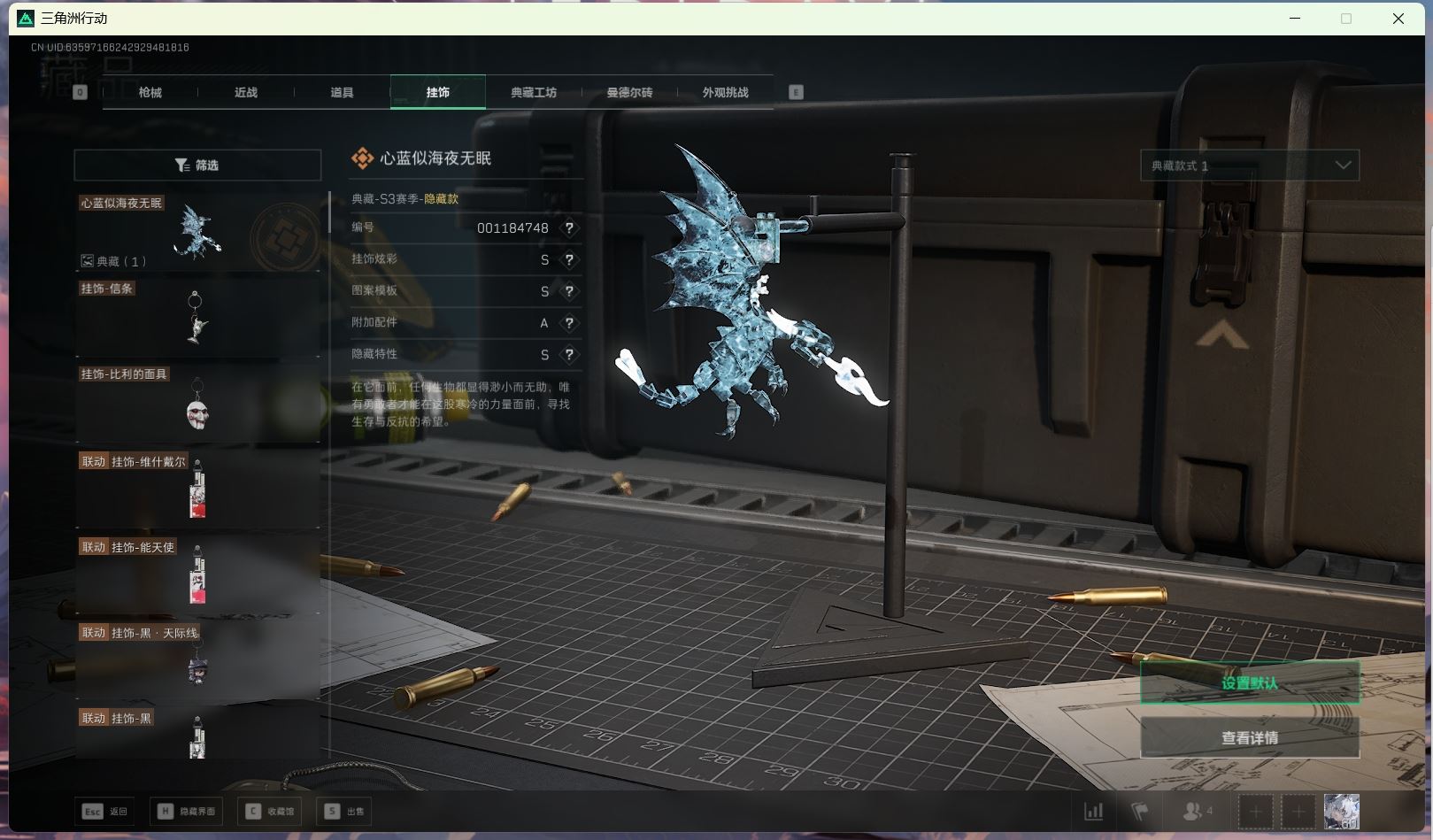Expand the 典藏（1）collection entry
This screenshot has width=1433, height=840.
tap(112, 260)
